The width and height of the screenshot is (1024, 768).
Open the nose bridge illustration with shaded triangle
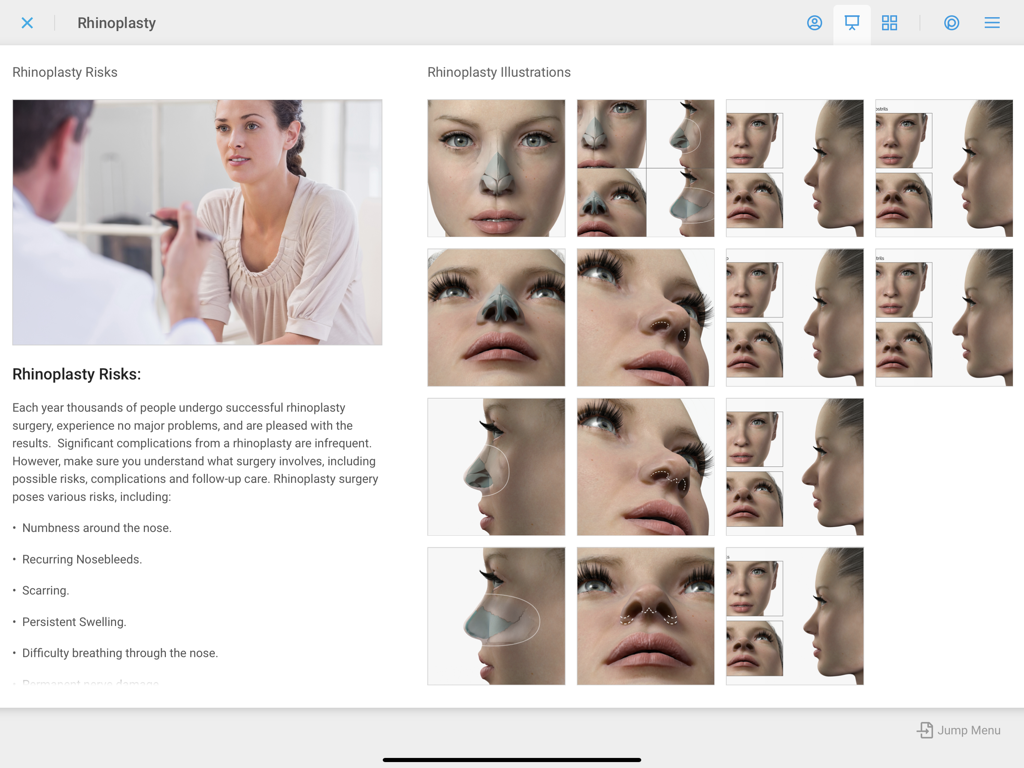tap(496, 317)
